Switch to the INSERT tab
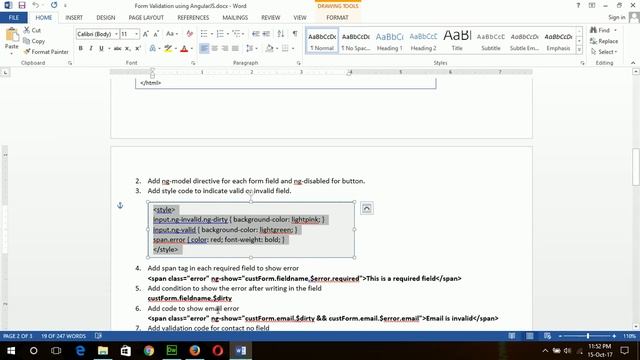 (74, 18)
